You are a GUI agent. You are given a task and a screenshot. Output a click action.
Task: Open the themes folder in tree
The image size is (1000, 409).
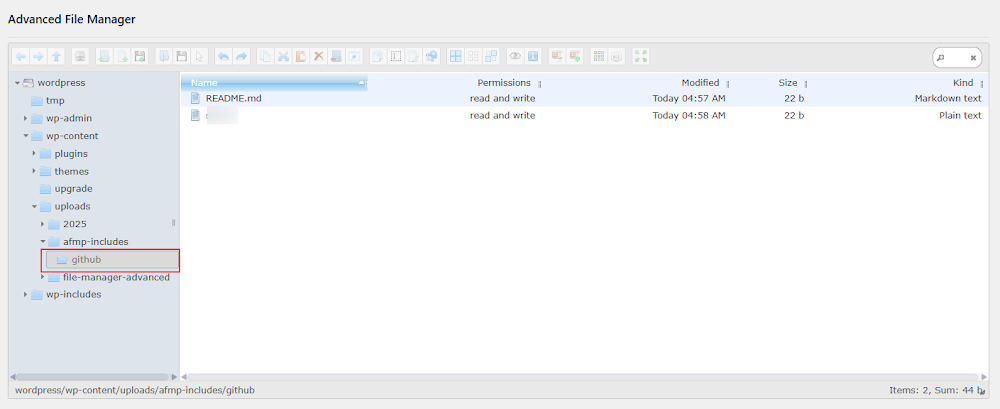[x=71, y=171]
